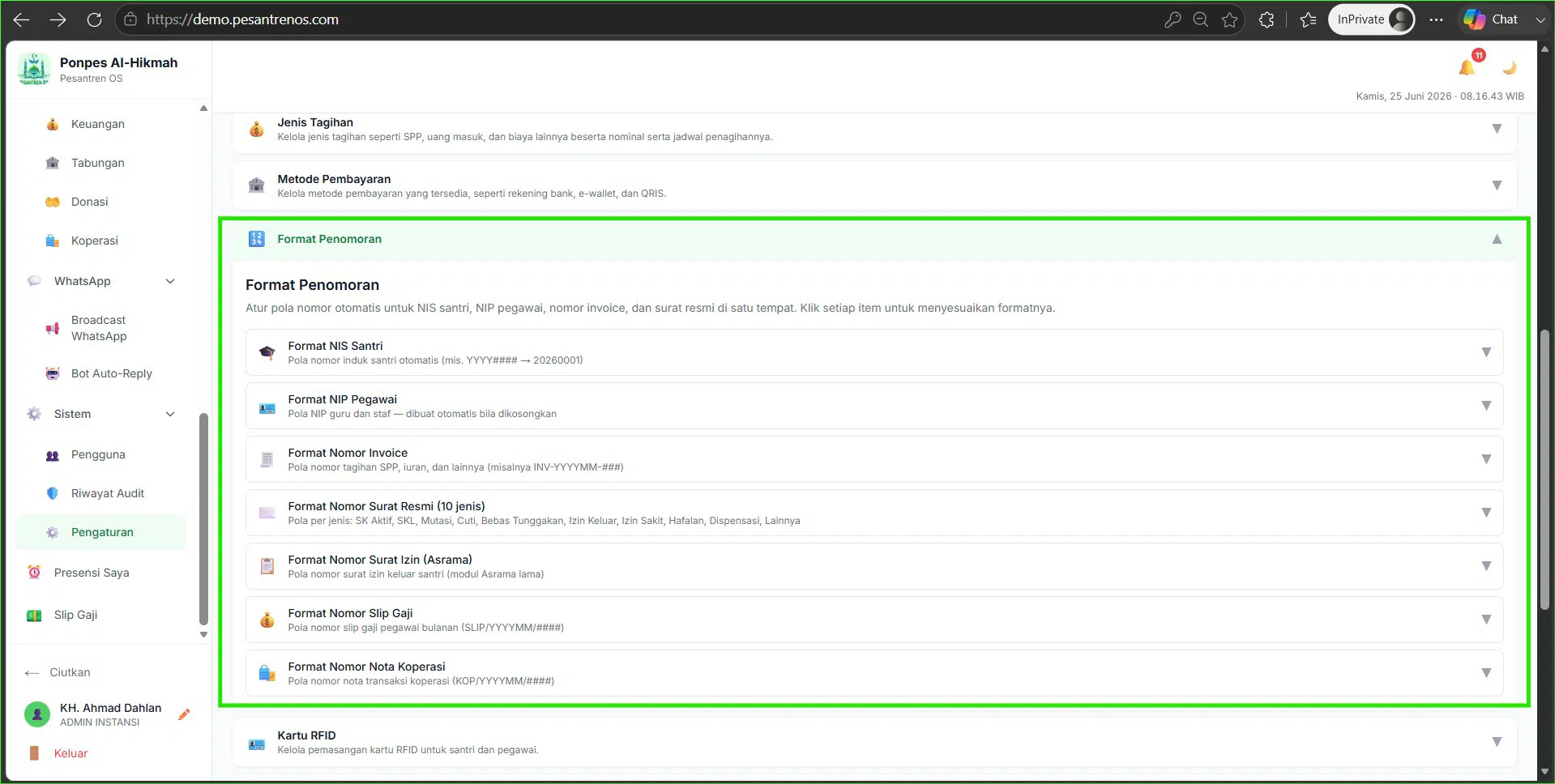This screenshot has width=1555, height=784.
Task: Open Pengguna in the sidebar
Action: tap(98, 454)
